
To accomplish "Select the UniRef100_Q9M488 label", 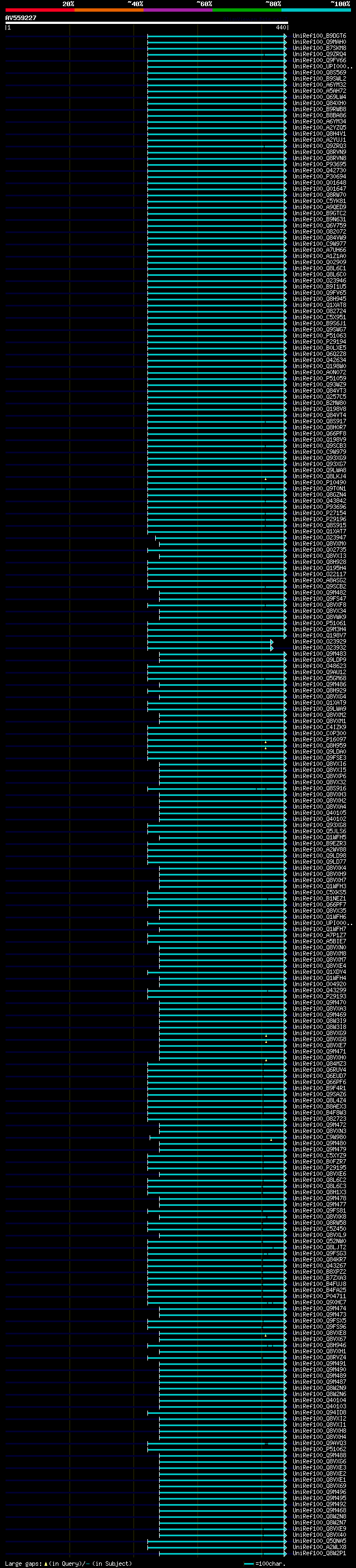I will [319, 1455].
